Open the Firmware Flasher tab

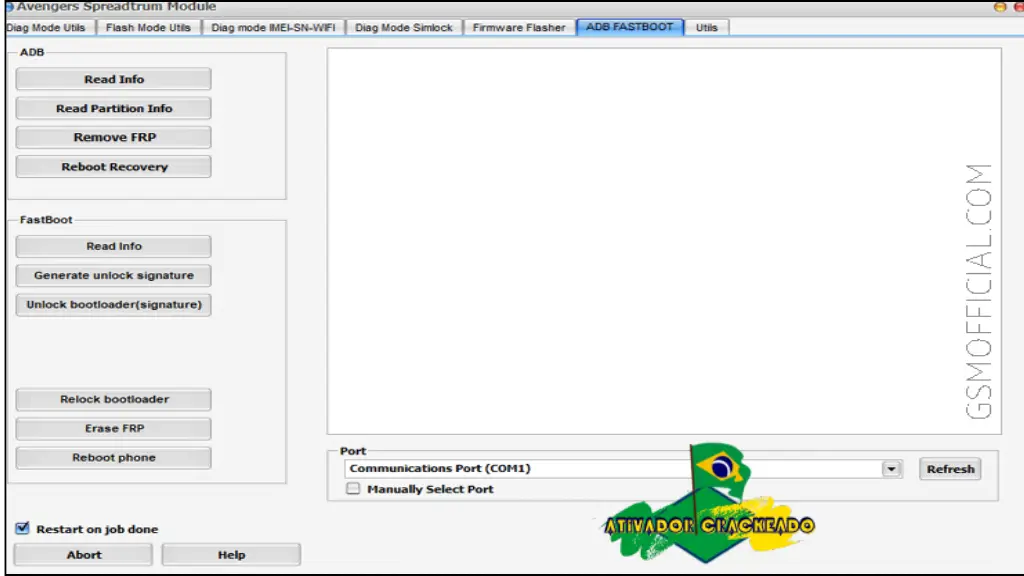point(518,27)
